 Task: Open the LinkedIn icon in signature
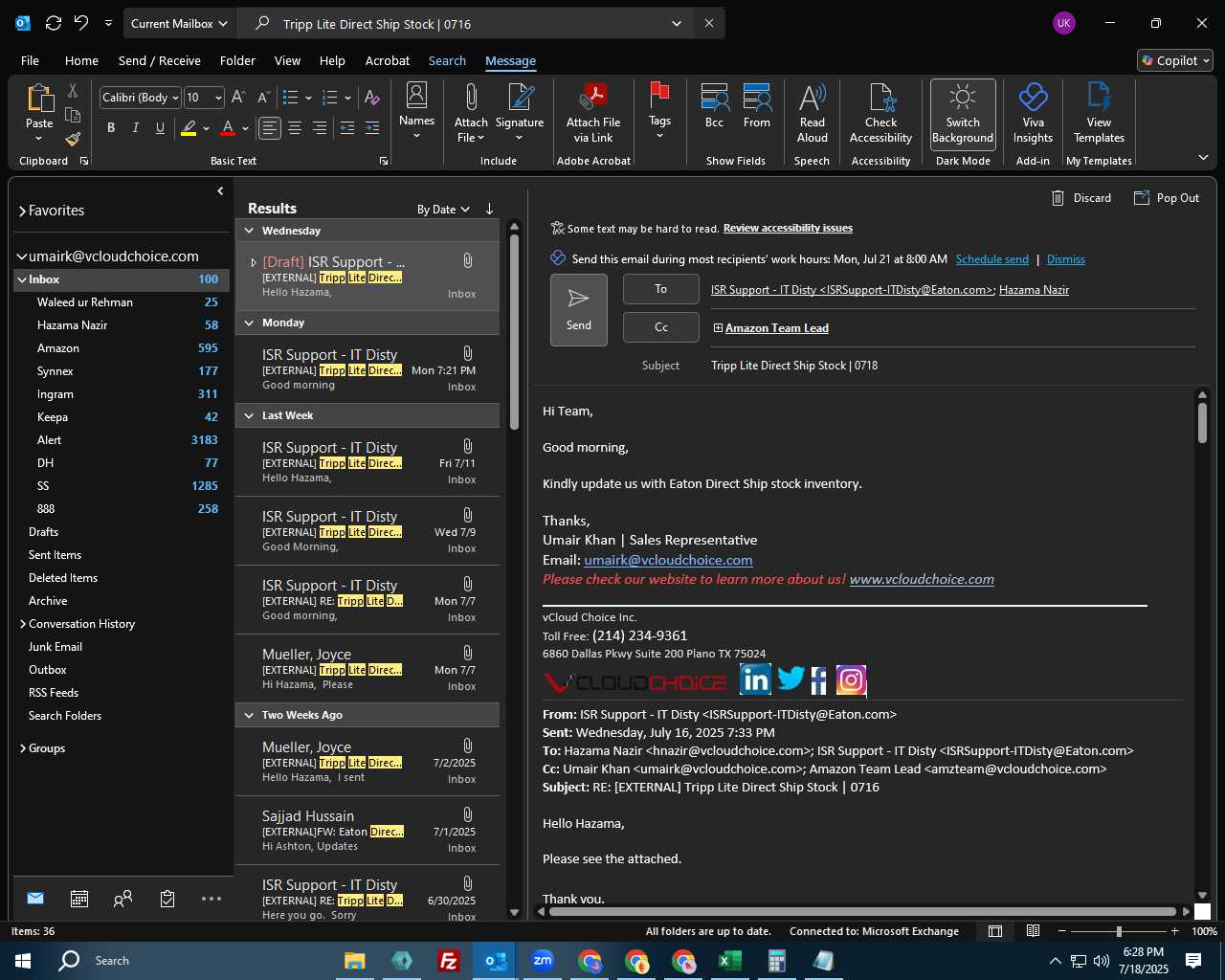(x=755, y=679)
